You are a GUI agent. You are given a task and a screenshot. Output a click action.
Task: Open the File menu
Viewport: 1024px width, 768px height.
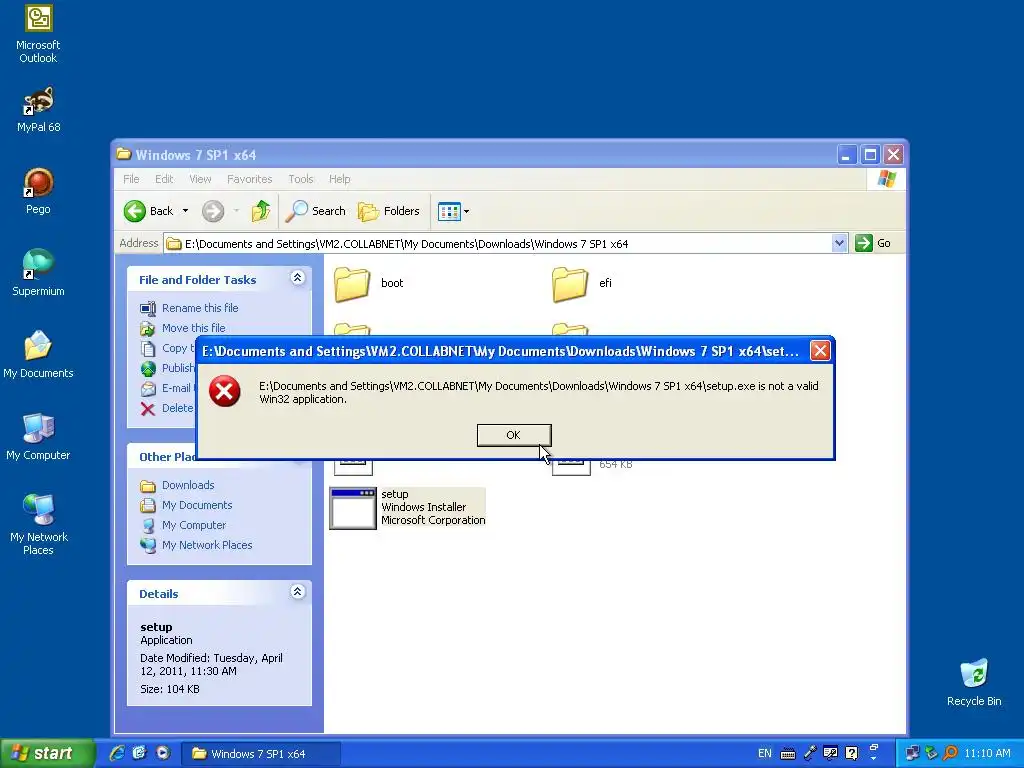tap(131, 179)
